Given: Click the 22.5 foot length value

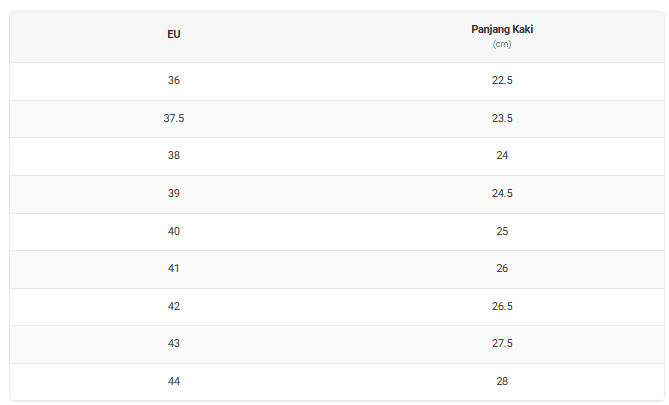Looking at the screenshot, I should pos(502,81).
